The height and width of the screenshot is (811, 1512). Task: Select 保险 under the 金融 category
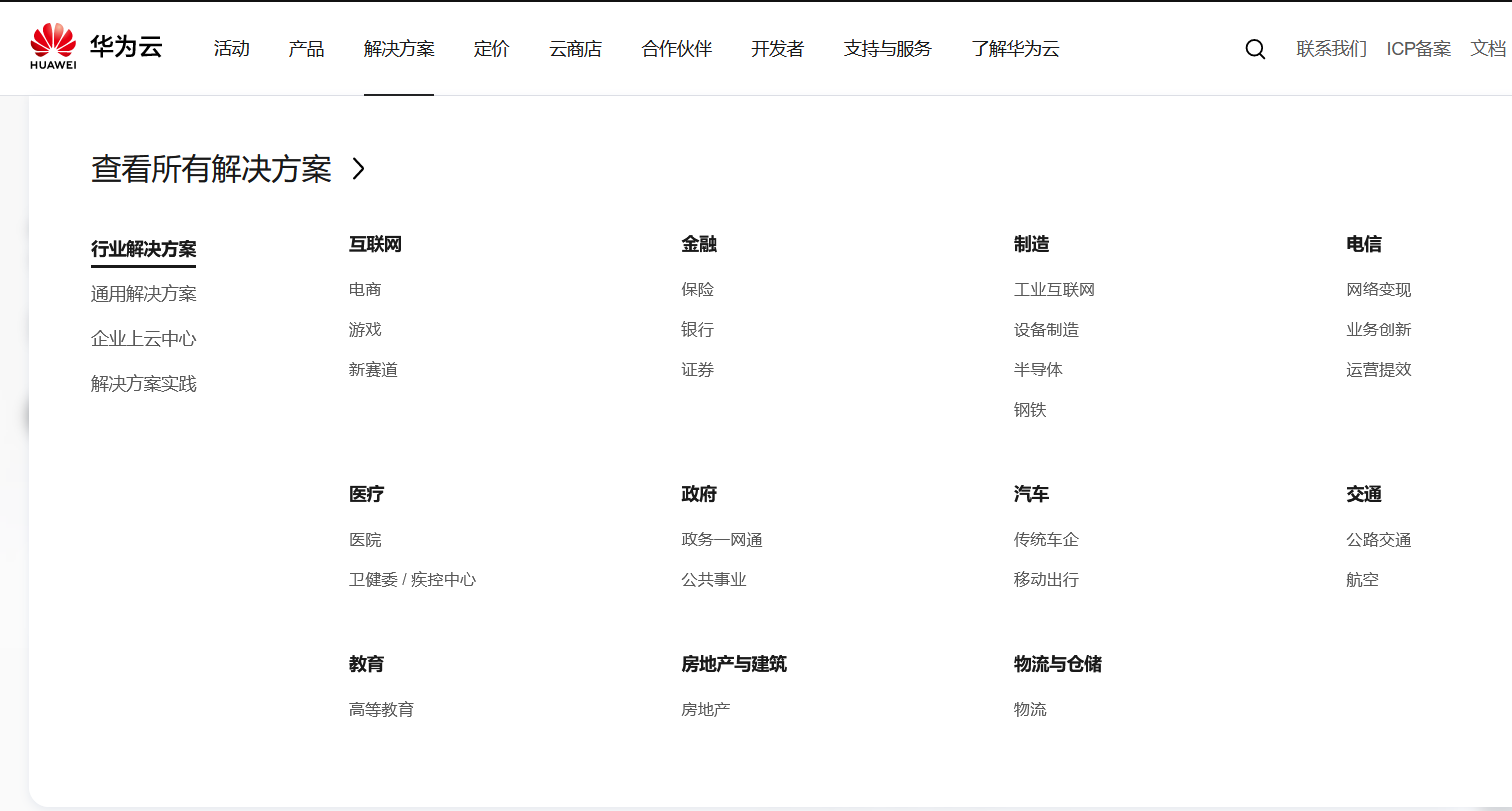pyautogui.click(x=697, y=289)
